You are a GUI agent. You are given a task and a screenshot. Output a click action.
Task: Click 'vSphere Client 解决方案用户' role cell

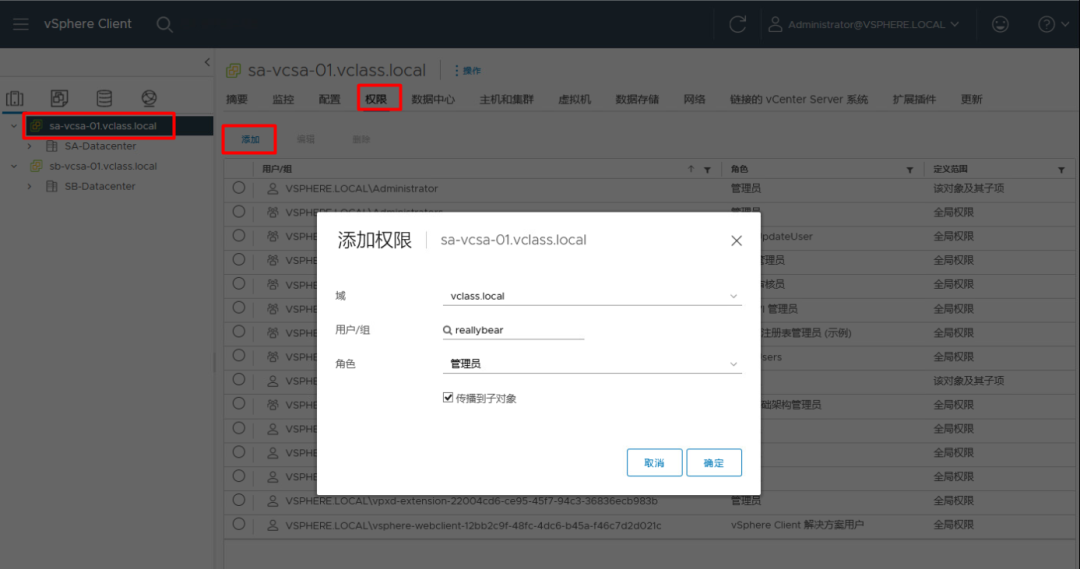[797, 525]
